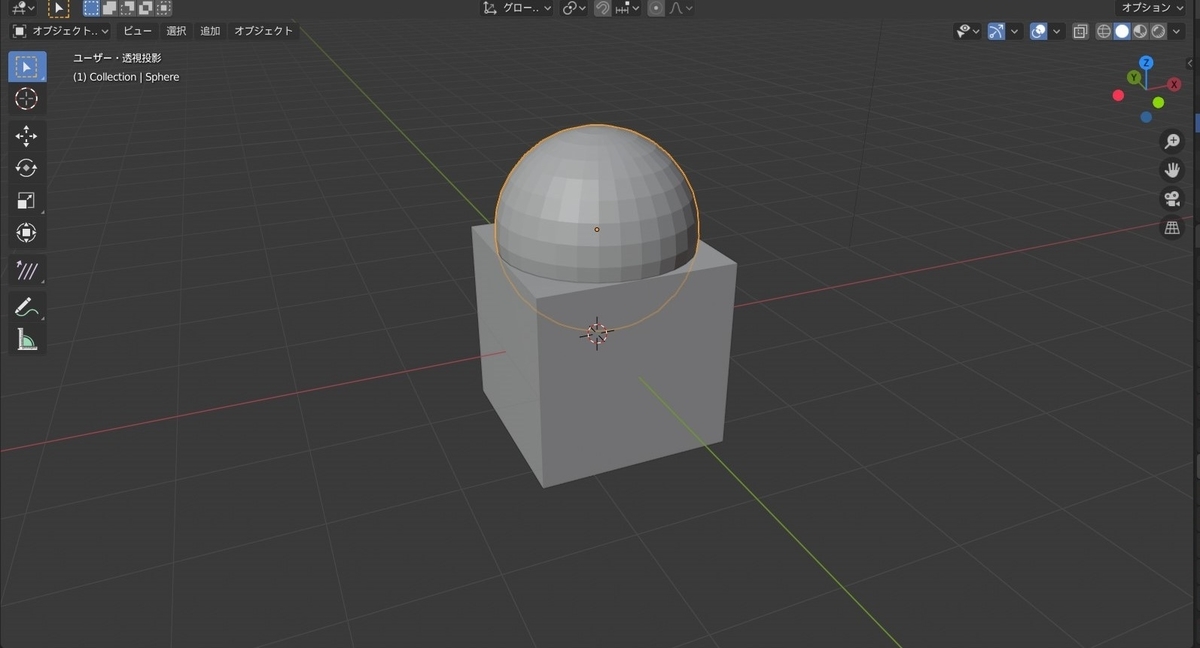Open the shading options dropdown arrow
1200x648 pixels.
(x=1176, y=31)
